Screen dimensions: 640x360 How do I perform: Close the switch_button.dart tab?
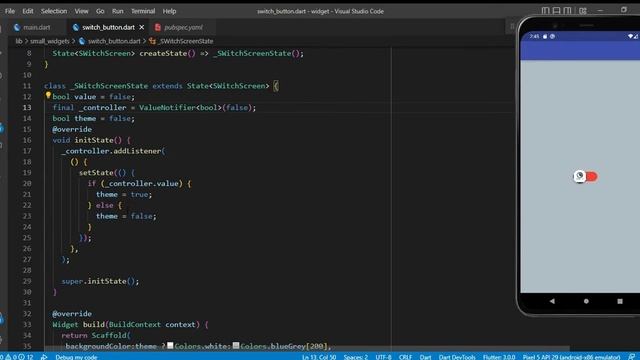[x=142, y=27]
